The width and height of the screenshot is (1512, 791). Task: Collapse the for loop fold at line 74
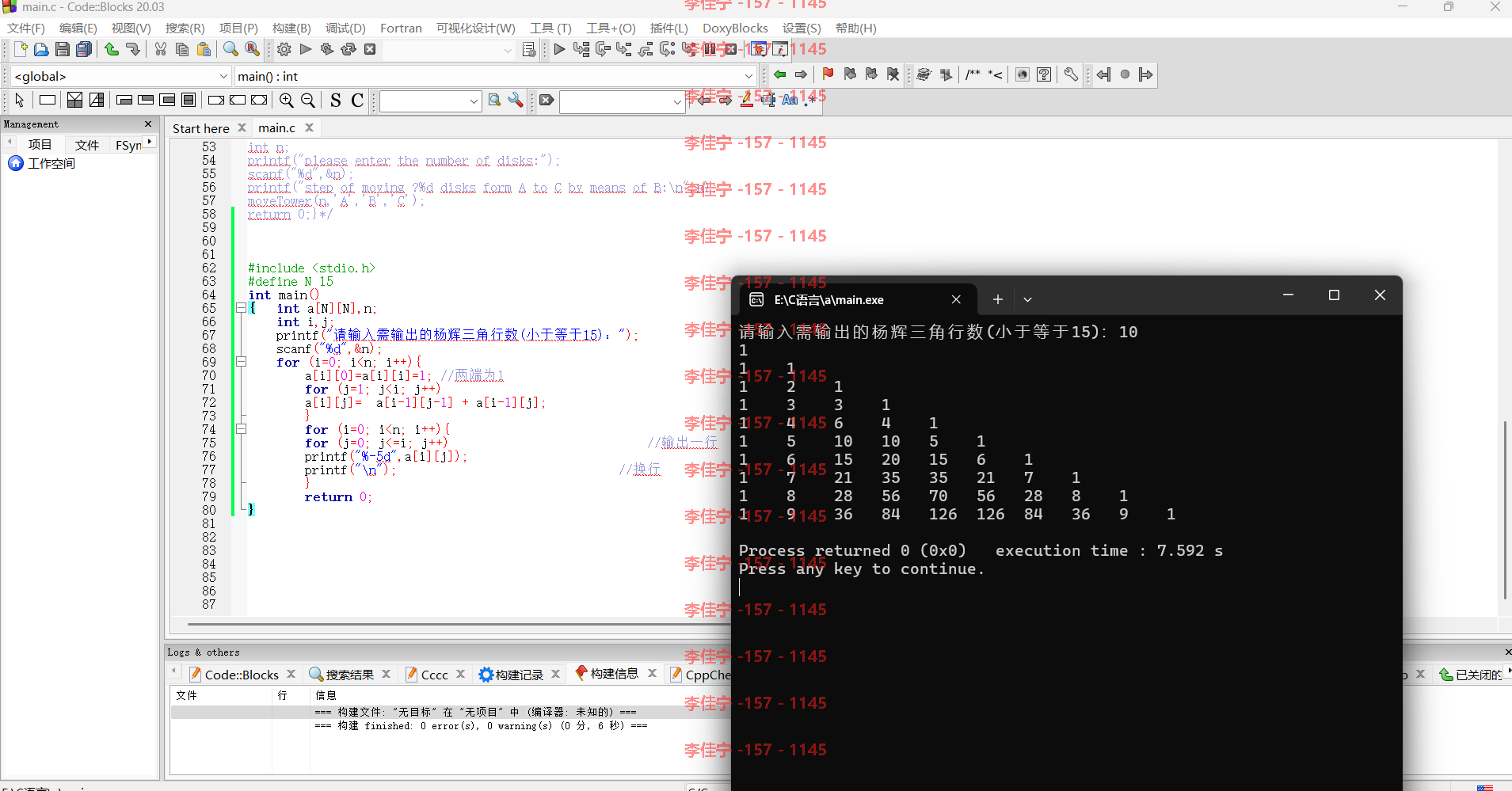click(x=241, y=429)
